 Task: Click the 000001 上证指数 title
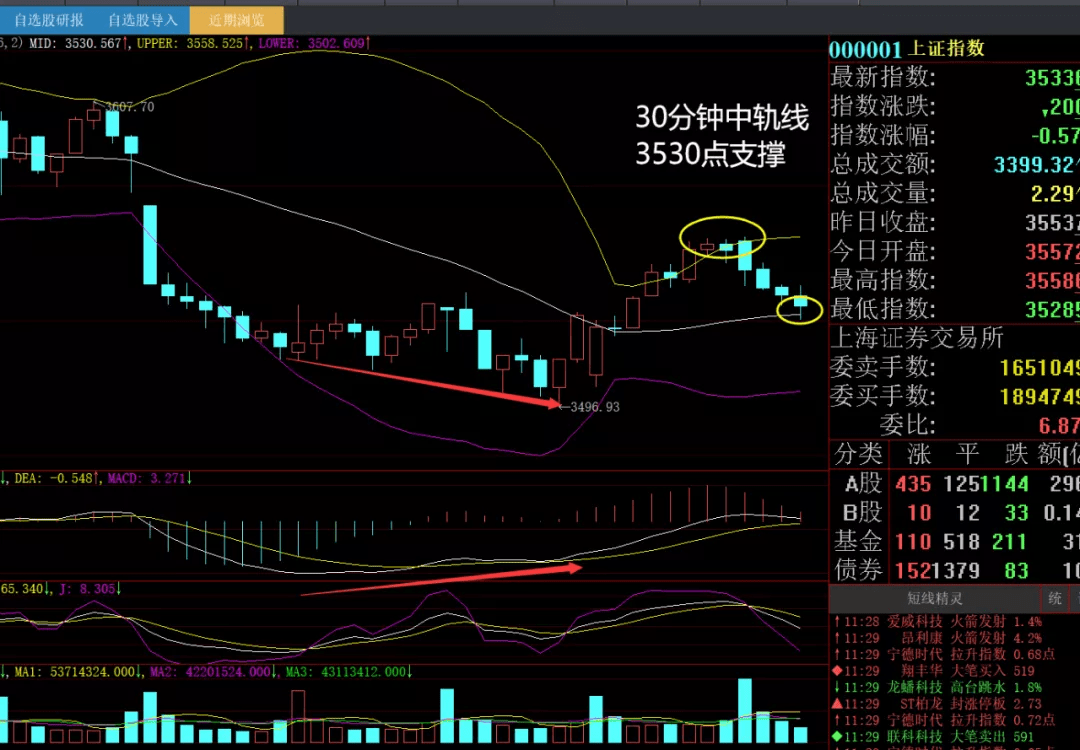(907, 49)
